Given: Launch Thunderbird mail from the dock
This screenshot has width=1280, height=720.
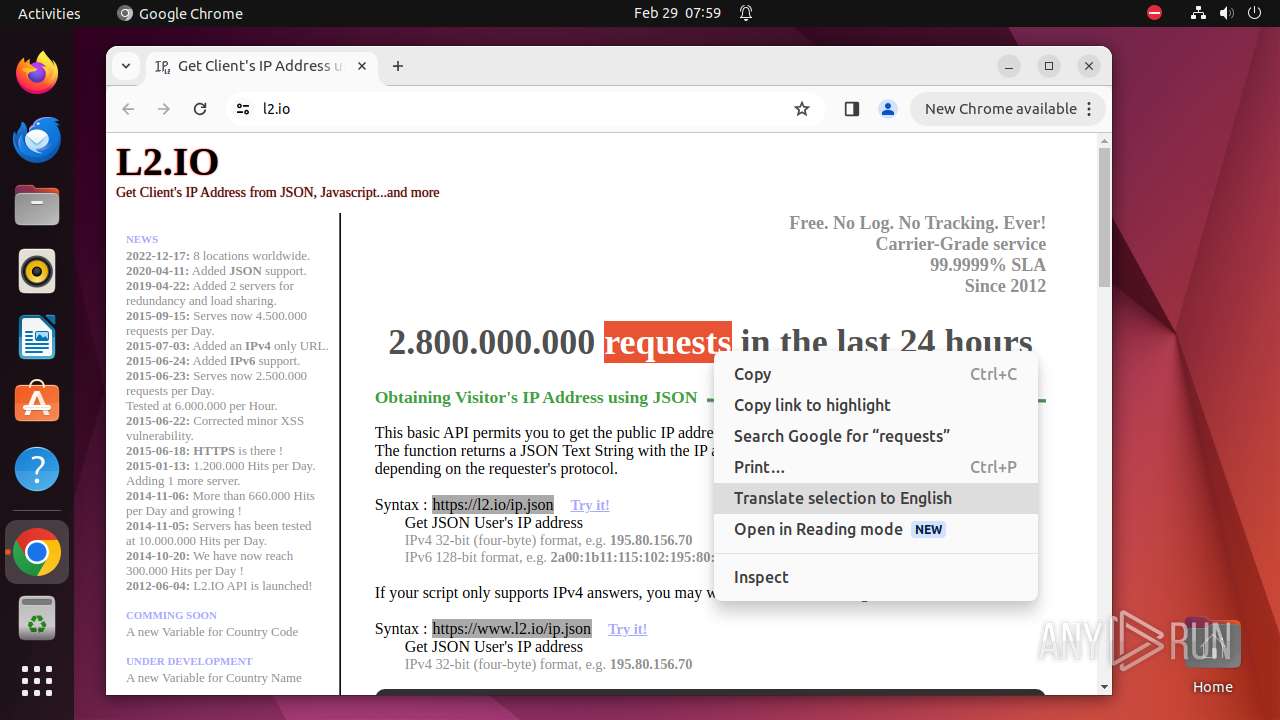Looking at the screenshot, I should coord(37,139).
